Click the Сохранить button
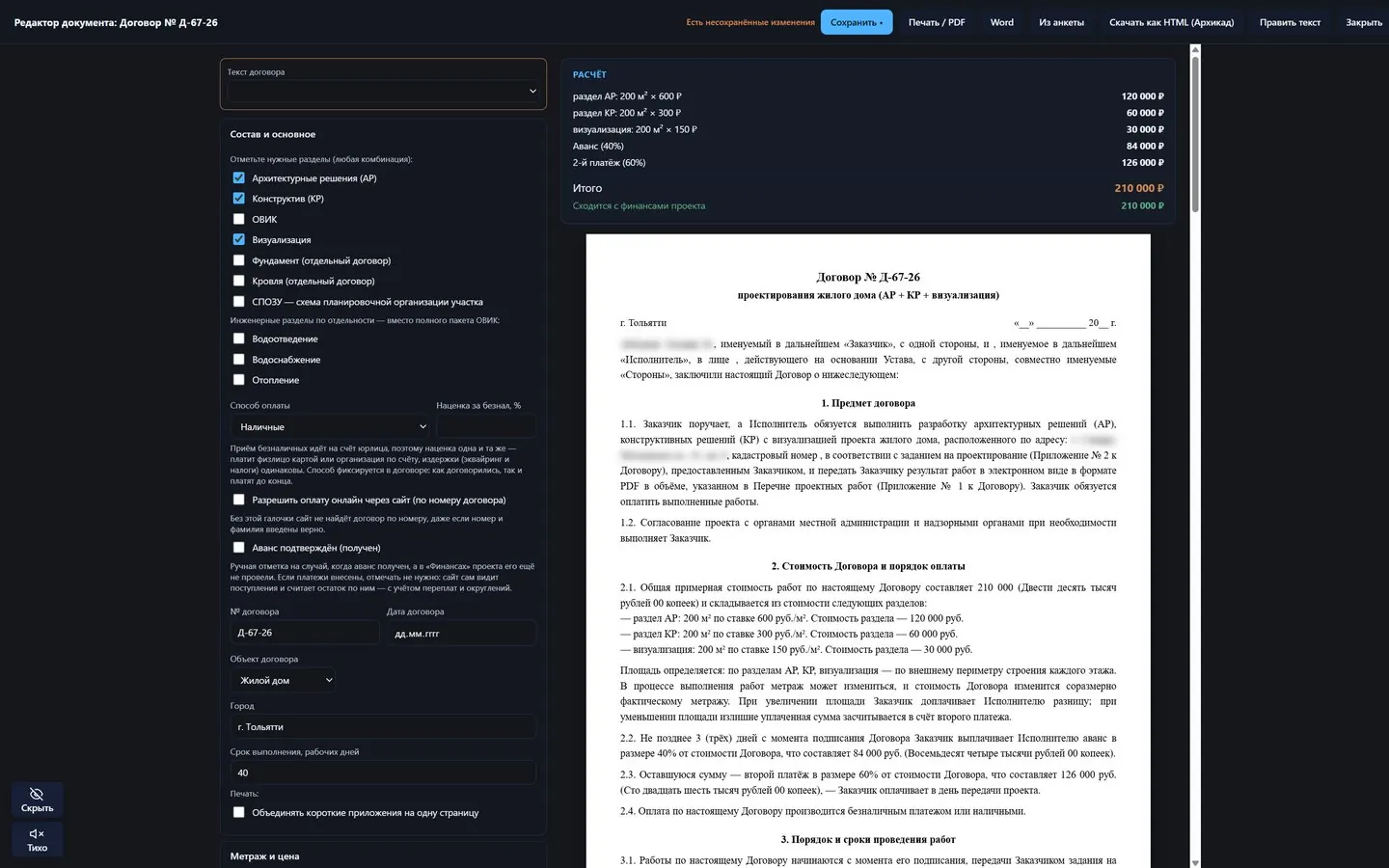 click(x=857, y=22)
